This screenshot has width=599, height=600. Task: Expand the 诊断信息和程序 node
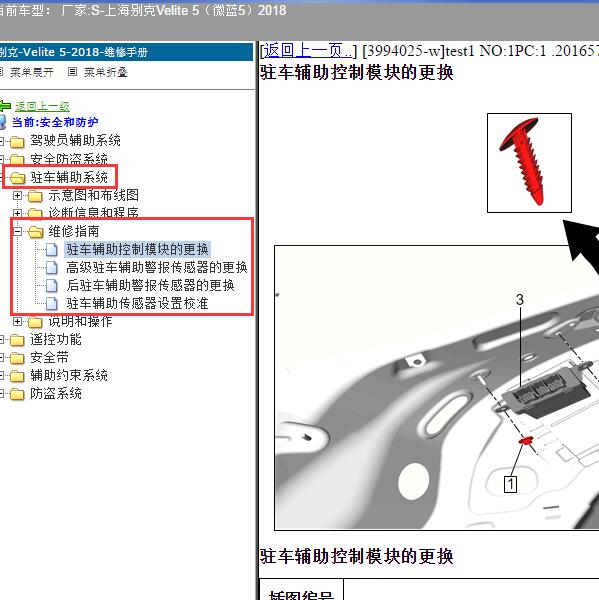(x=17, y=213)
